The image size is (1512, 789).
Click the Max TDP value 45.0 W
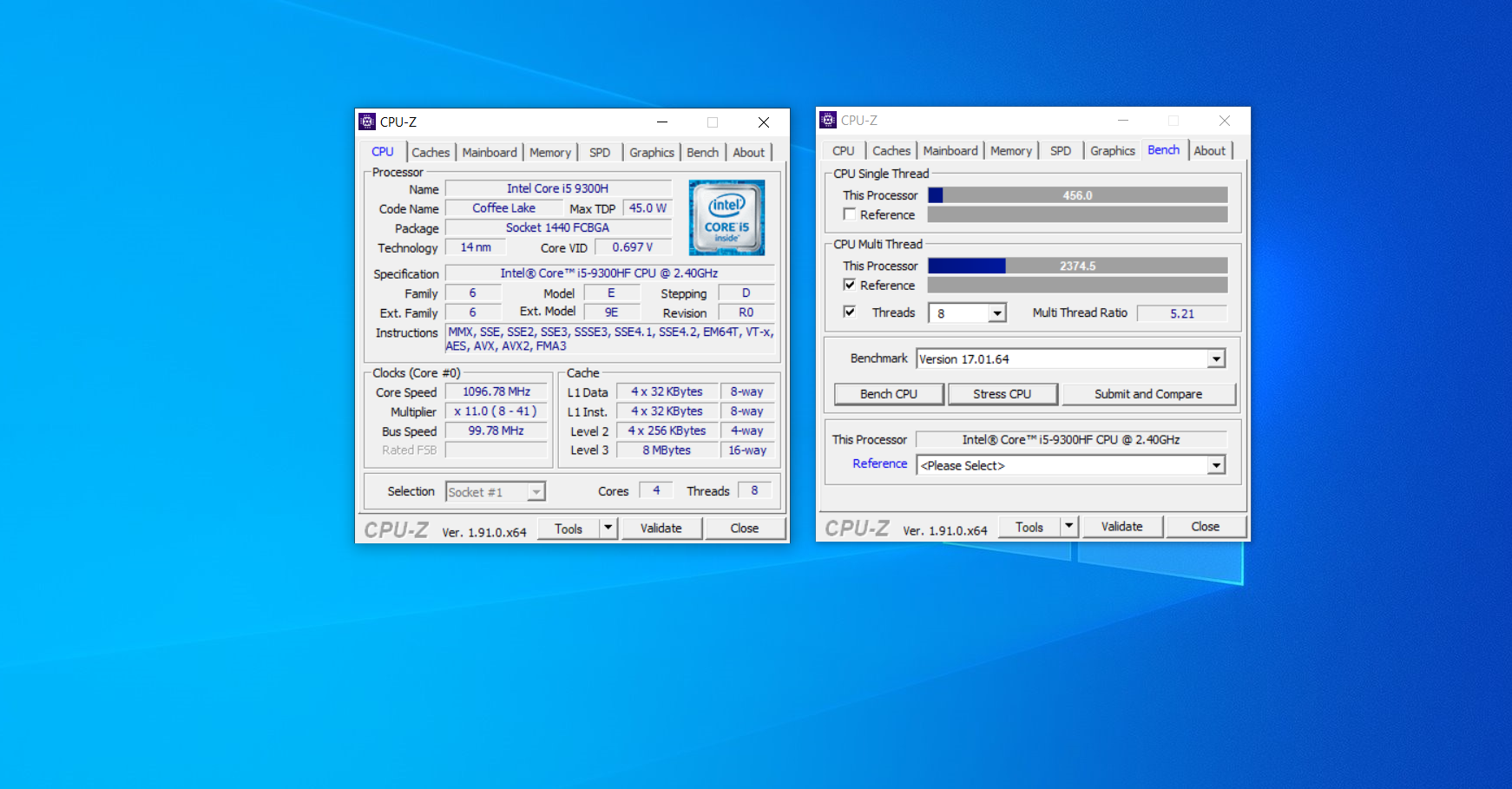click(648, 208)
